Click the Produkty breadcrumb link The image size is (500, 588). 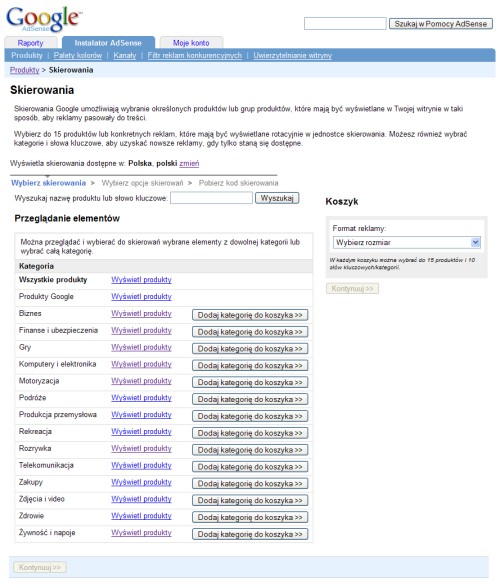pyautogui.click(x=24, y=70)
